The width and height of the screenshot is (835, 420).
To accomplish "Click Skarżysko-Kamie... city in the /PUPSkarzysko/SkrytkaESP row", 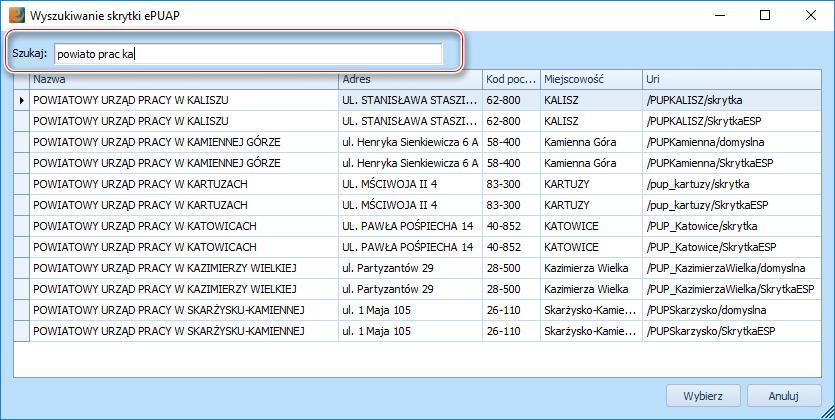I will coord(591,331).
